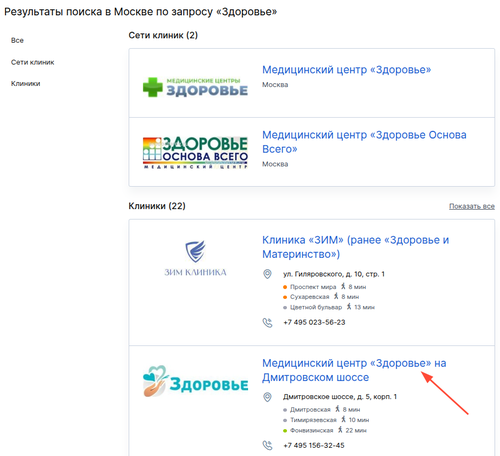The width and height of the screenshot is (500, 456).
Task: Click metro station 'Проспект мира'
Action: (x=313, y=287)
